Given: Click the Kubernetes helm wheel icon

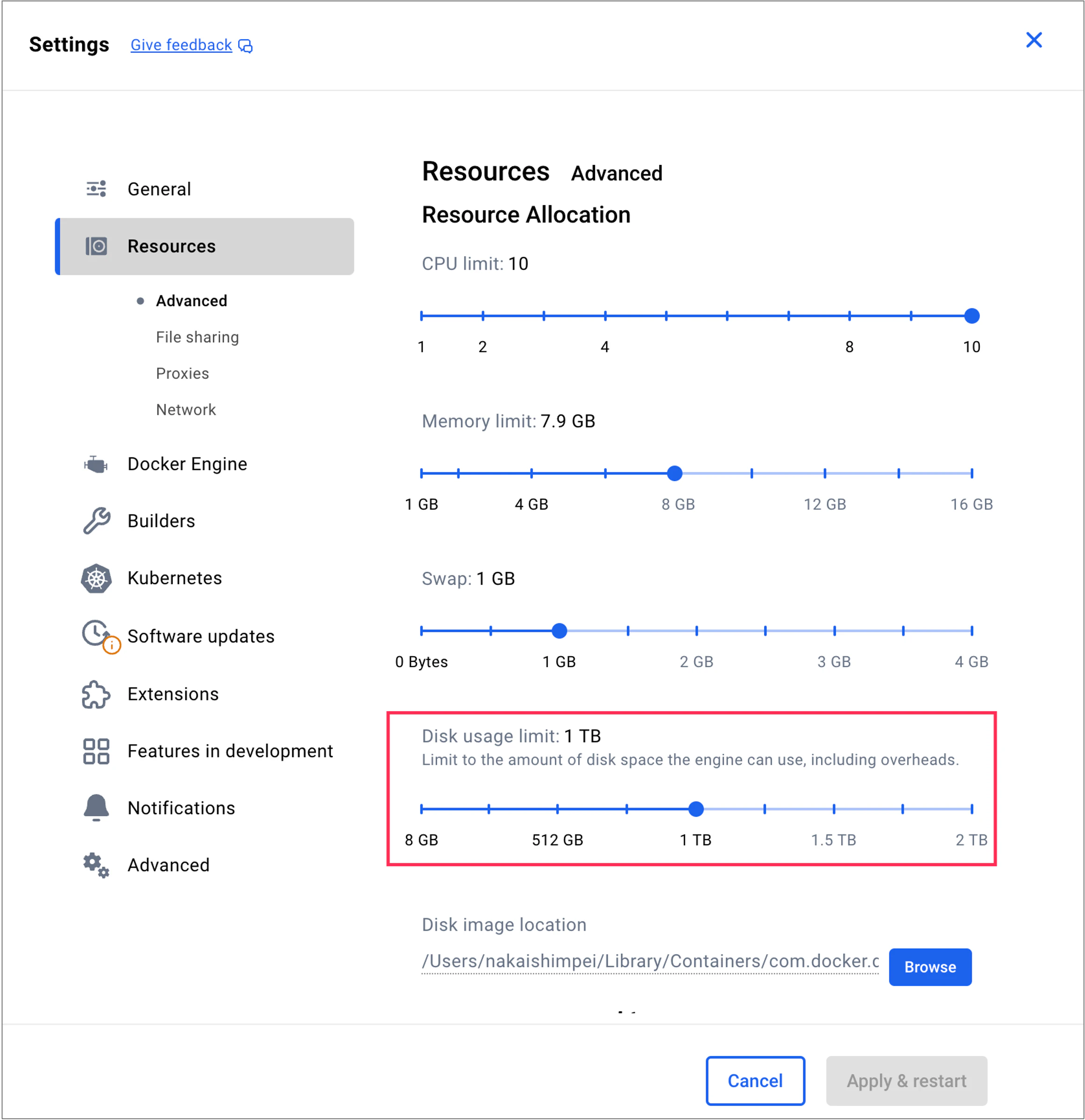Looking at the screenshot, I should pyautogui.click(x=96, y=578).
